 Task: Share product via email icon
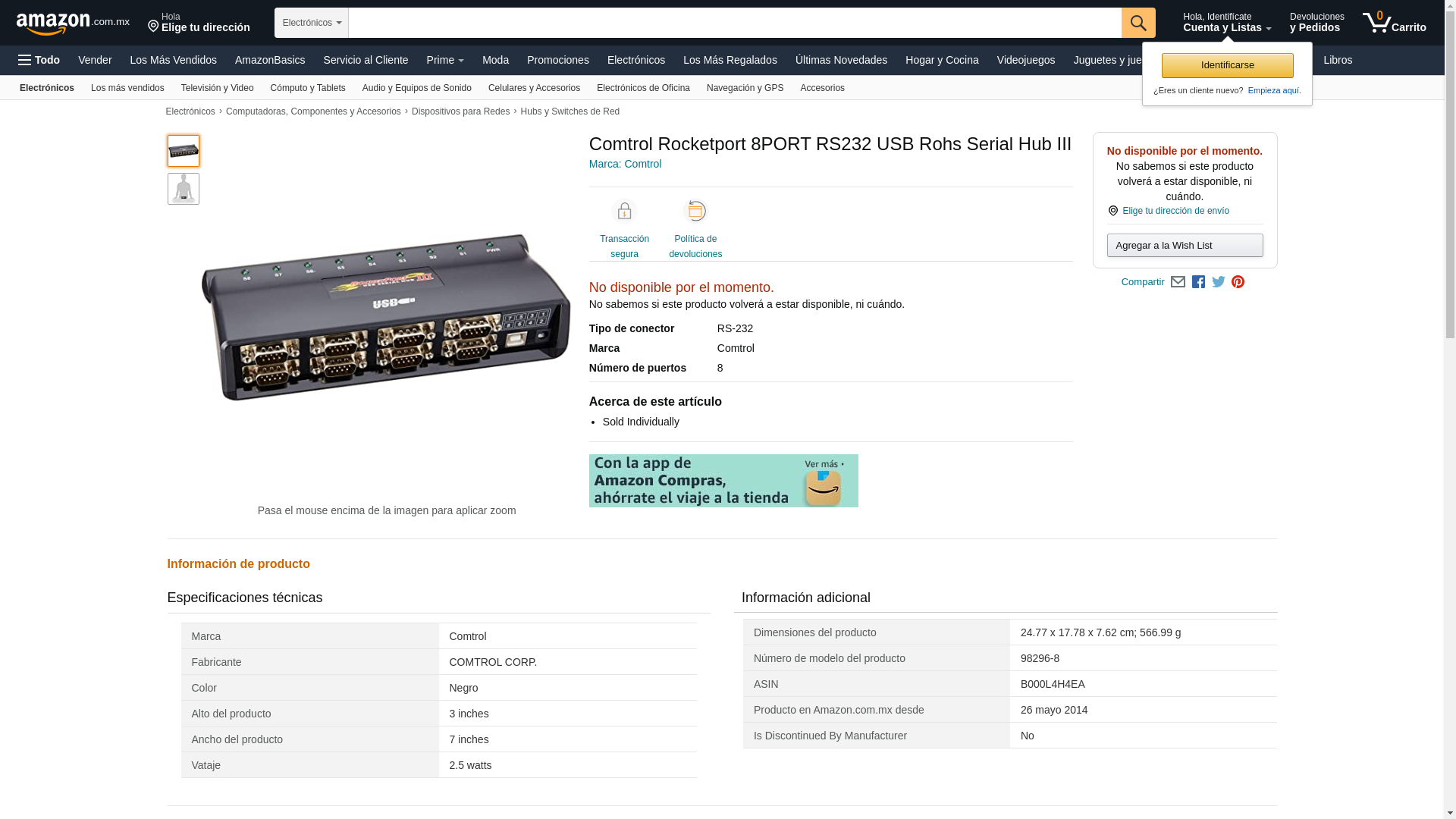1178,282
